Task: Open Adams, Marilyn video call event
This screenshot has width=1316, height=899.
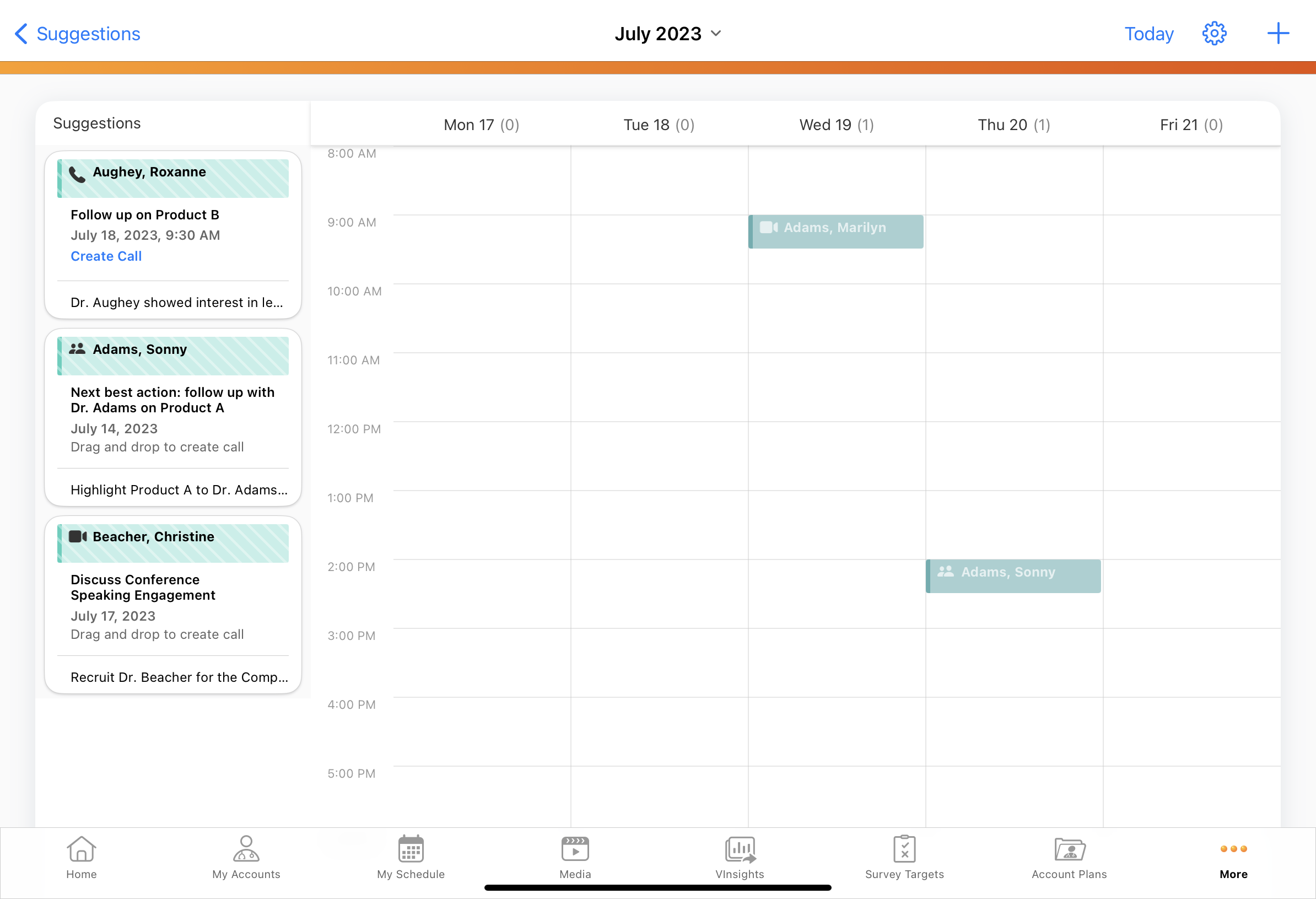Action: (x=836, y=231)
